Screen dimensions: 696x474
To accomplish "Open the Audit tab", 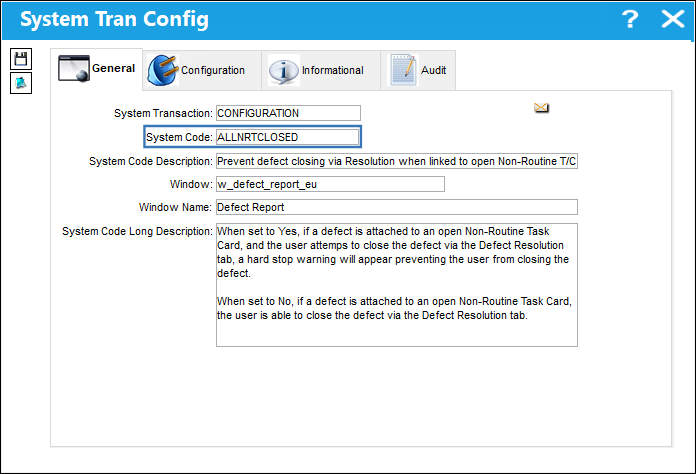I will [x=418, y=70].
